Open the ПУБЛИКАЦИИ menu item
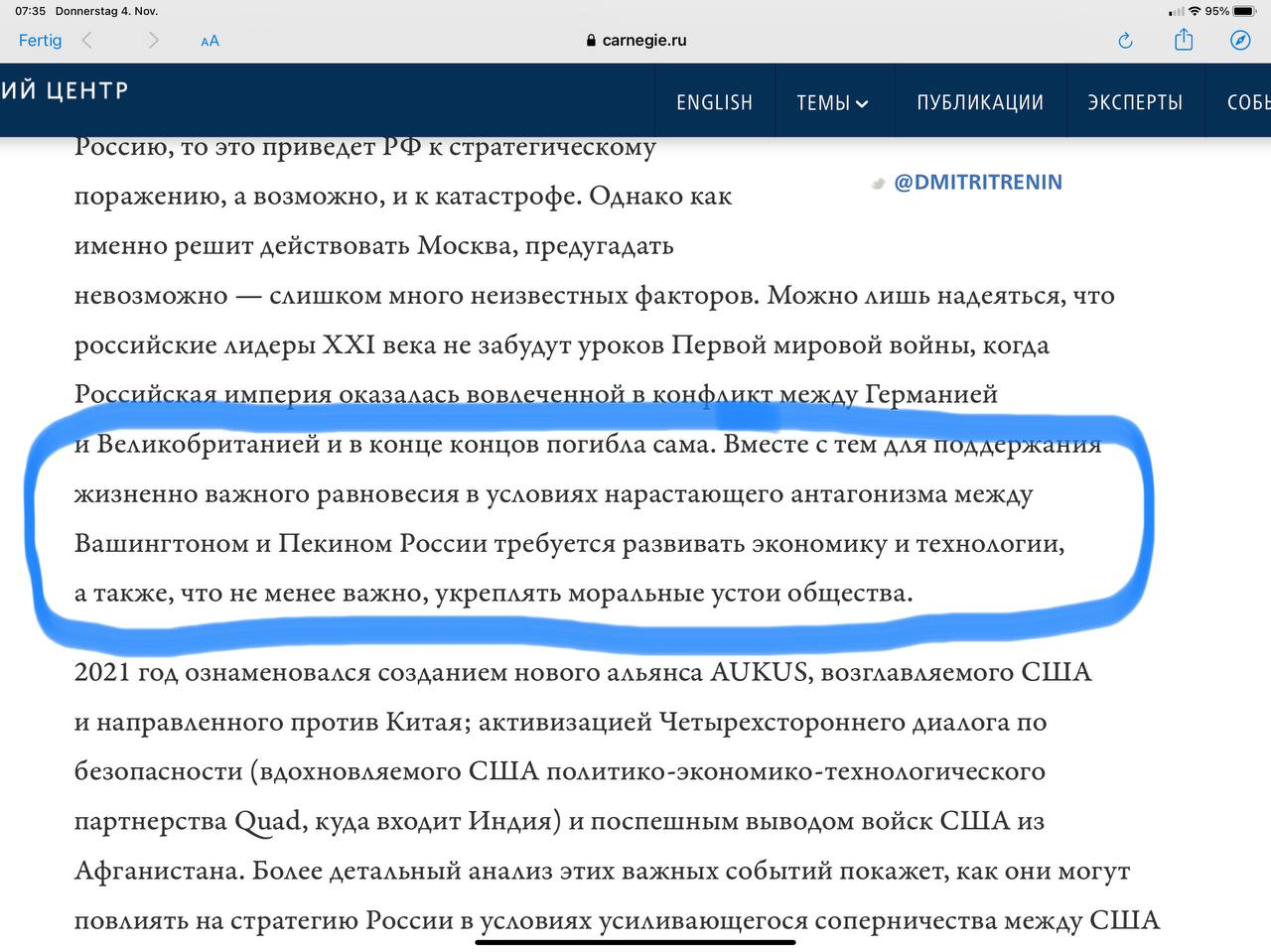Viewport: 1271px width, 952px height. pyautogui.click(x=980, y=102)
